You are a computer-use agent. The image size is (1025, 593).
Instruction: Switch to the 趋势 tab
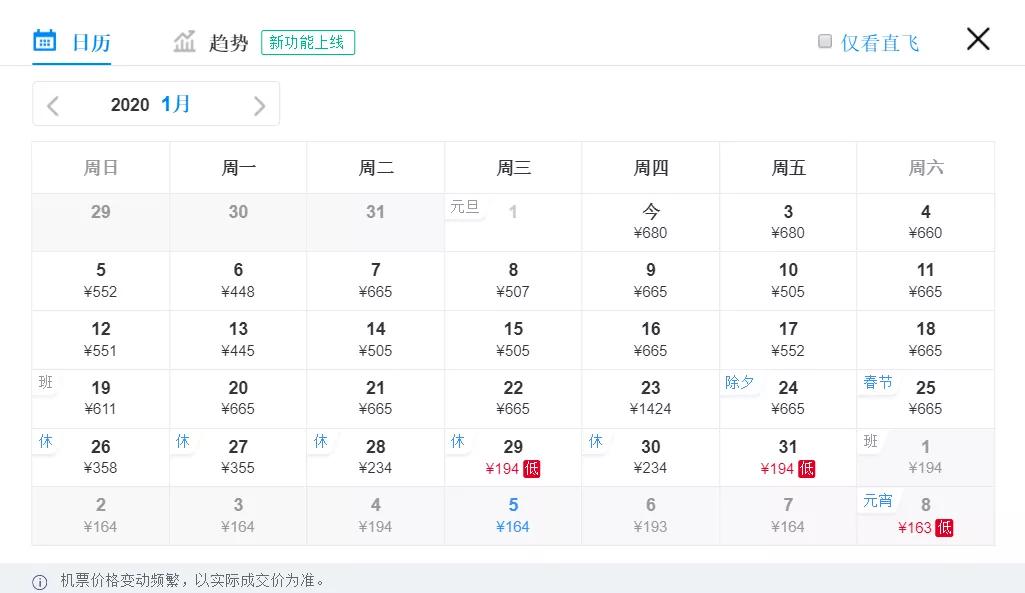point(228,43)
